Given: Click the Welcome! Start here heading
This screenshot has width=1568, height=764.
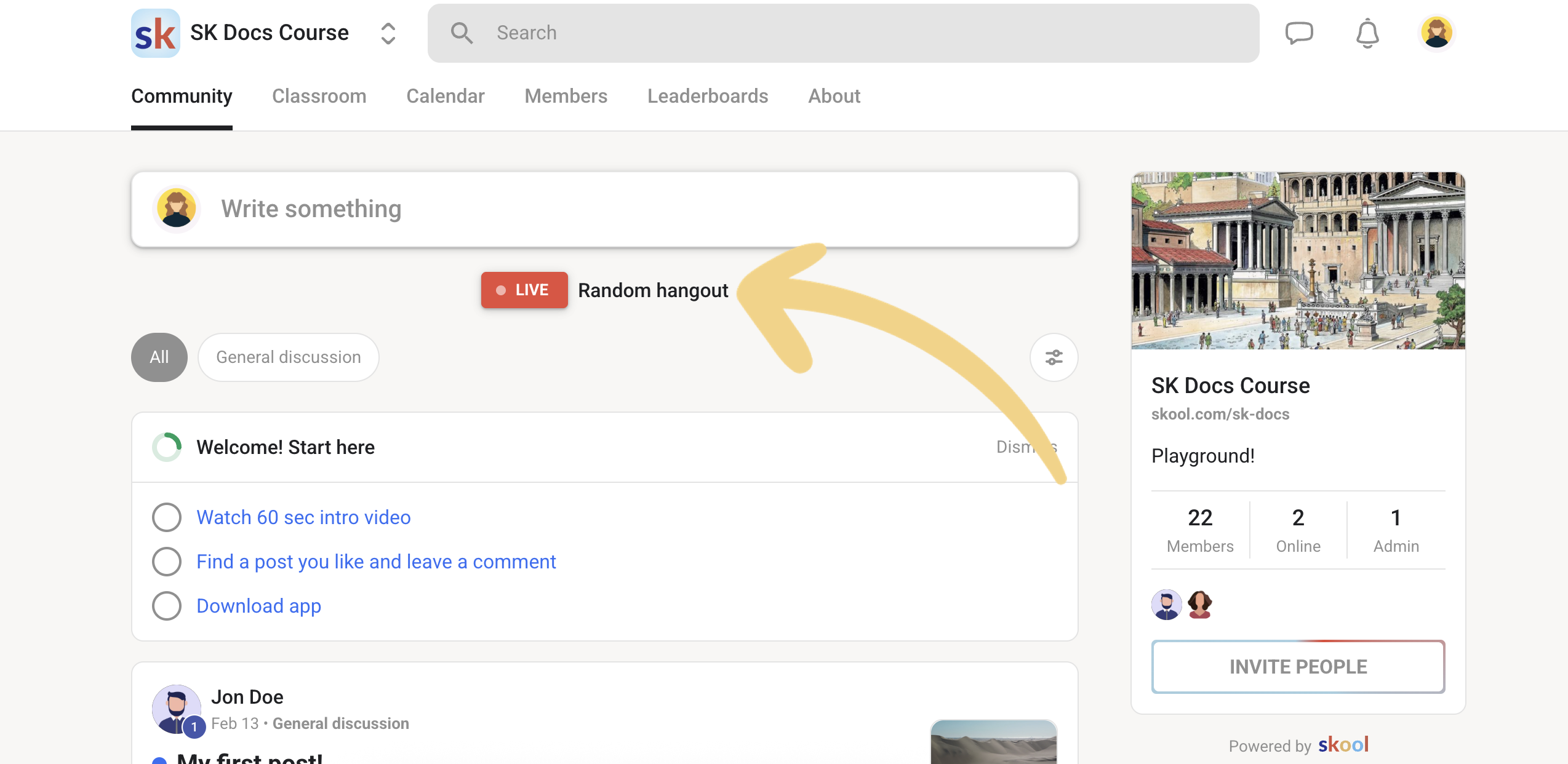Looking at the screenshot, I should [x=286, y=447].
